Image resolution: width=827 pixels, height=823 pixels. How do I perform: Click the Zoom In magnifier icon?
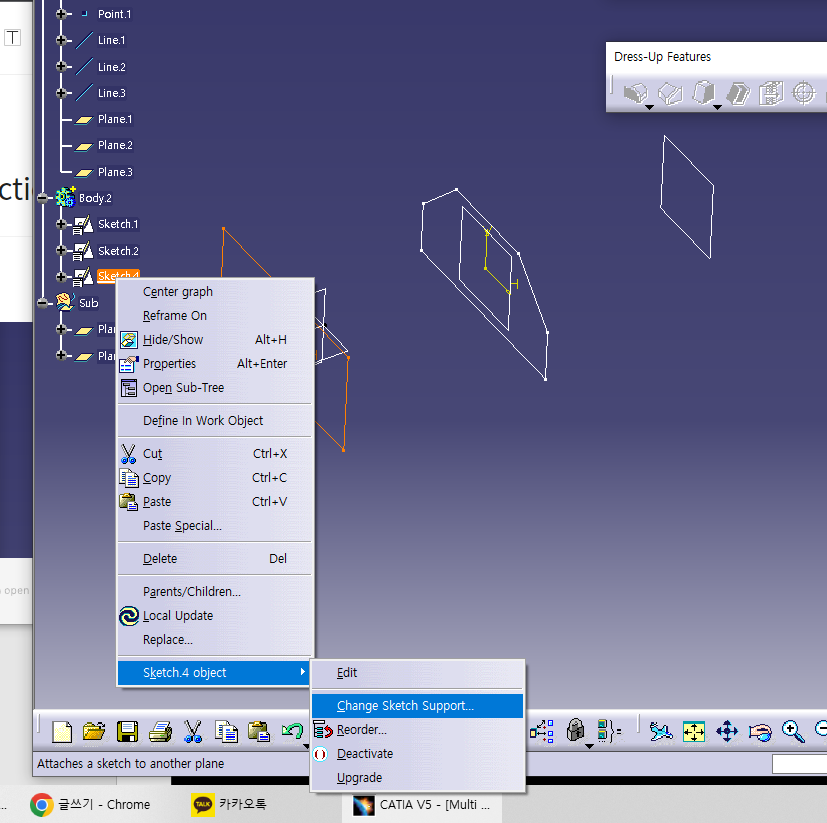click(793, 732)
